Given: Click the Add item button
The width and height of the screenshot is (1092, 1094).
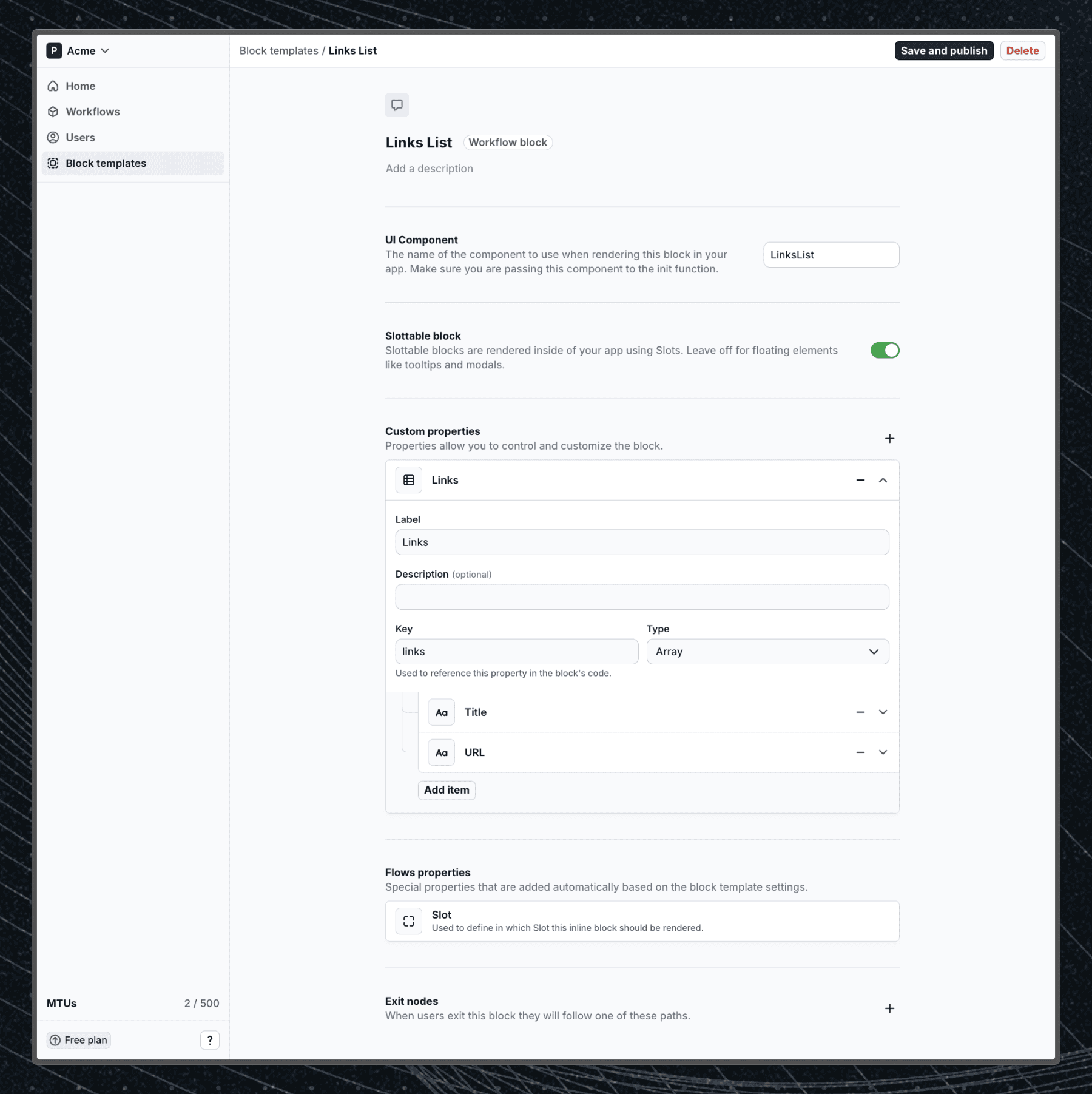Looking at the screenshot, I should click(x=447, y=790).
